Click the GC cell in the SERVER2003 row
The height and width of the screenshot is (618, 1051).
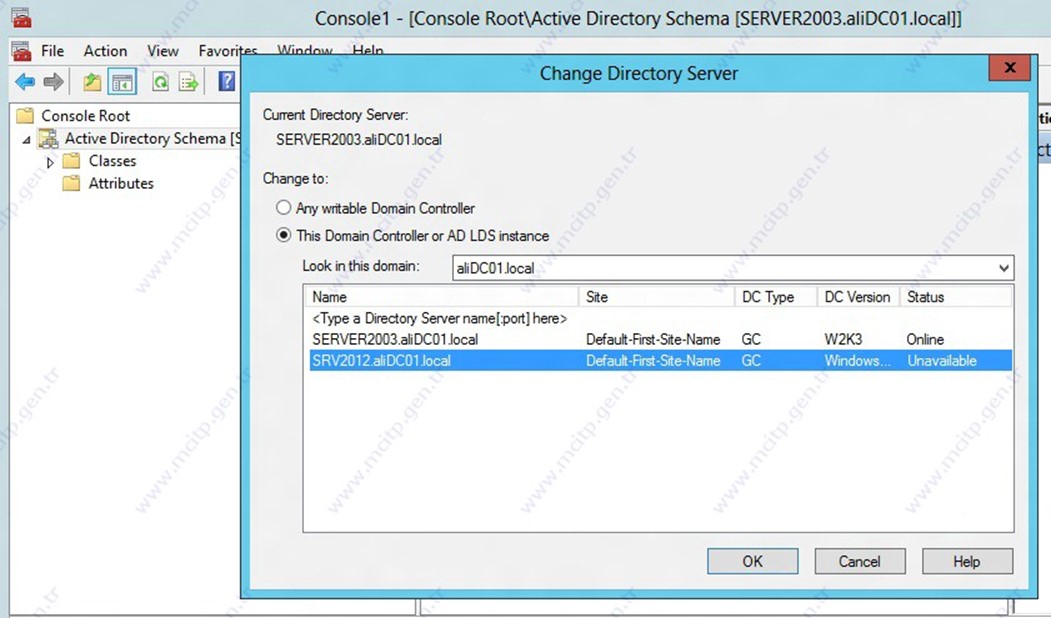point(751,339)
